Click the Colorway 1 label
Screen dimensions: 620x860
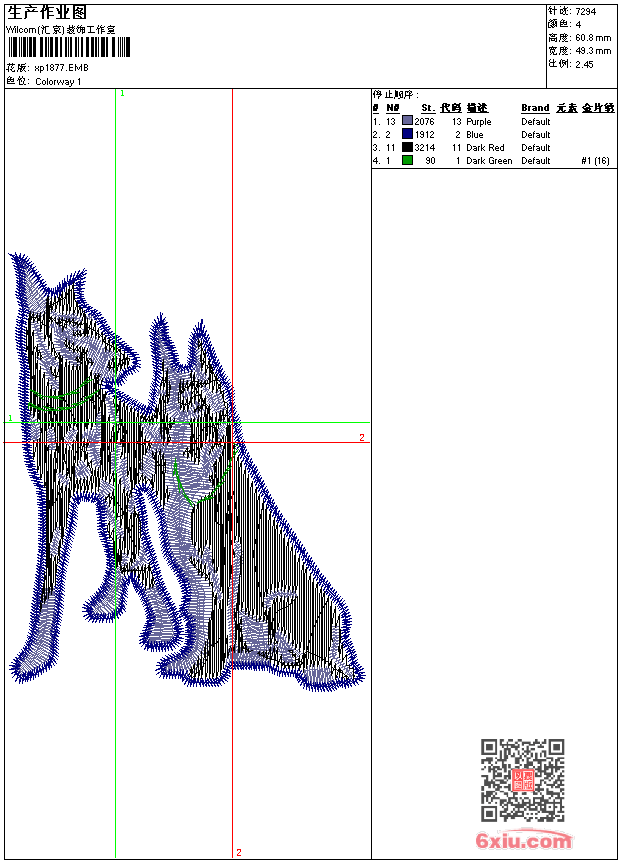coord(59,82)
